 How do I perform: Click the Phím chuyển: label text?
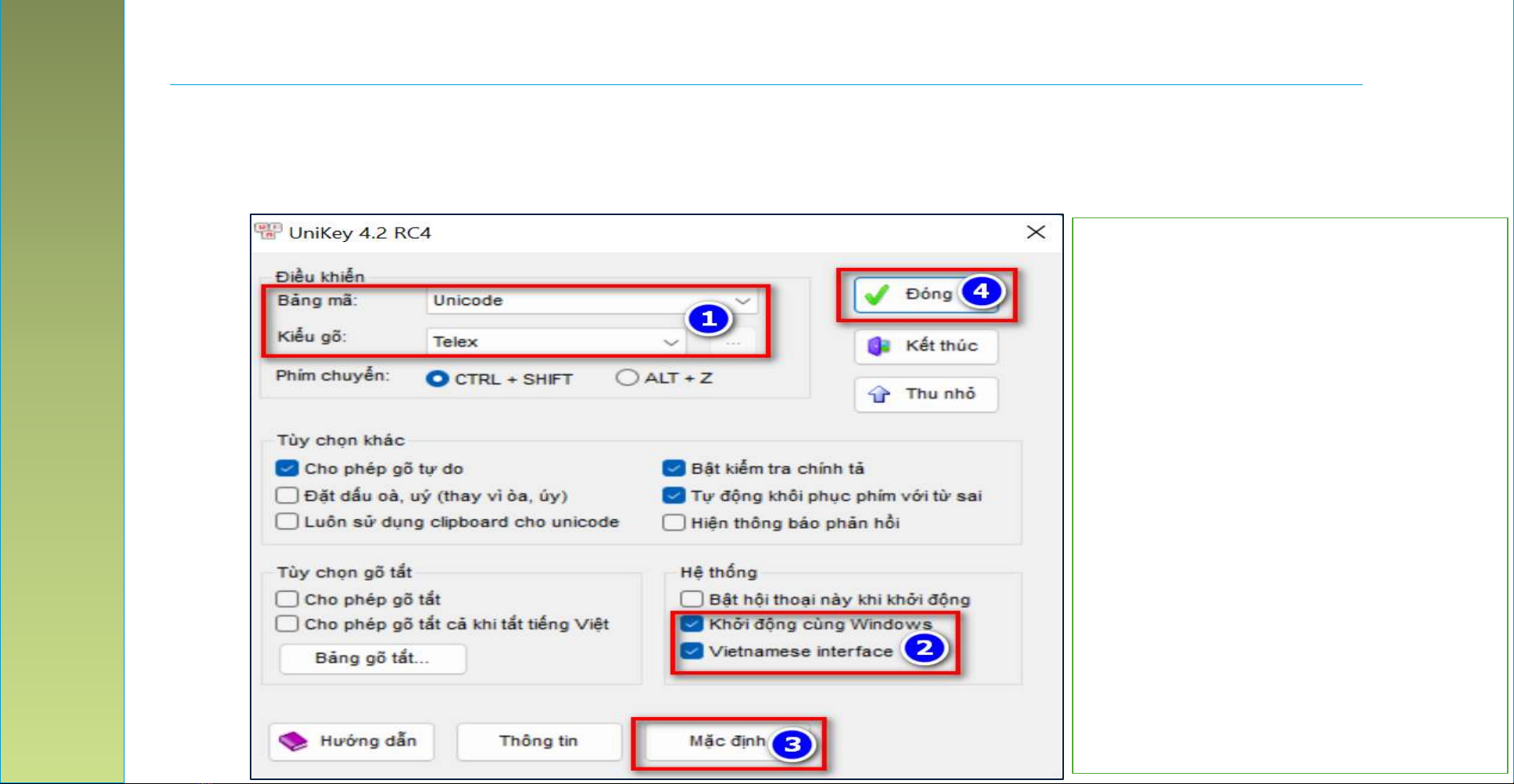(333, 376)
